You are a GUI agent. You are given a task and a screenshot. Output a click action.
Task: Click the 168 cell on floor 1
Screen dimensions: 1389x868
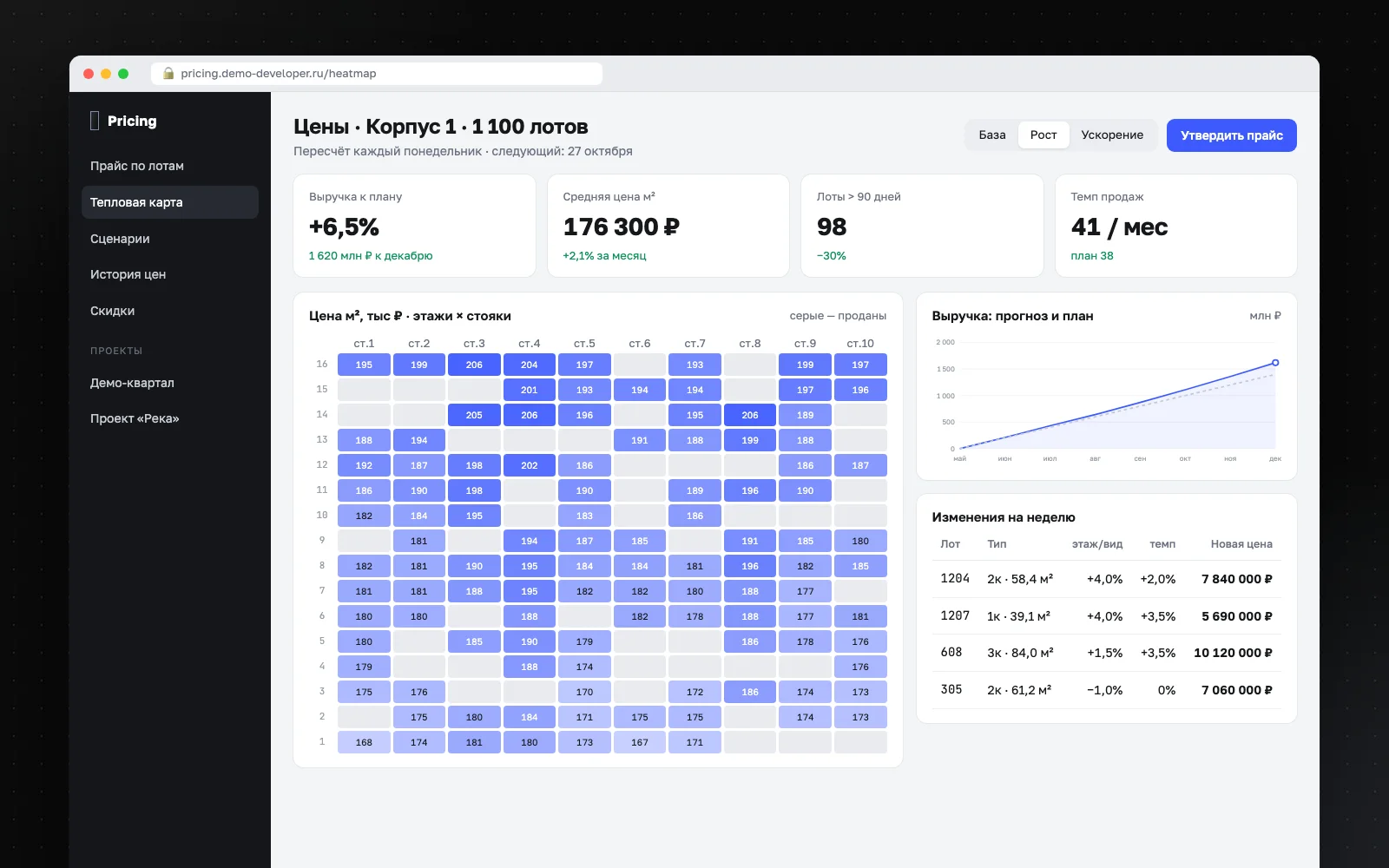(364, 742)
